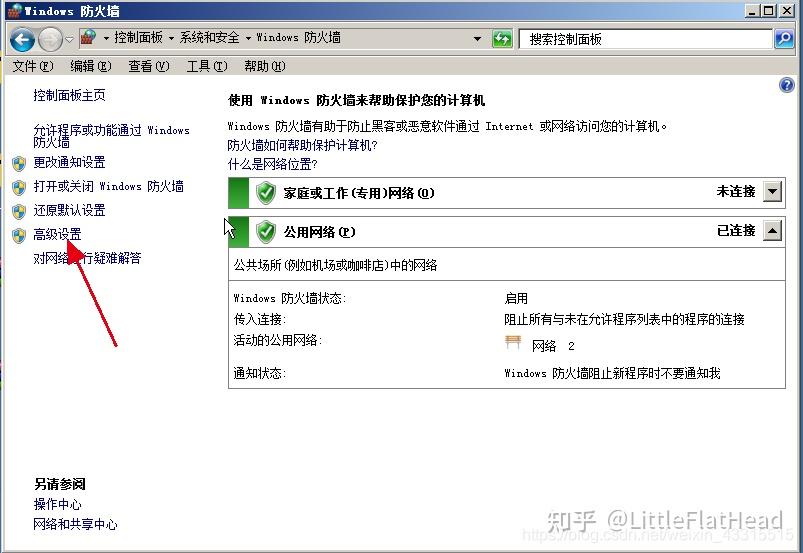Open 网络和共享中心 link
This screenshot has height=553, width=803.
tap(75, 524)
